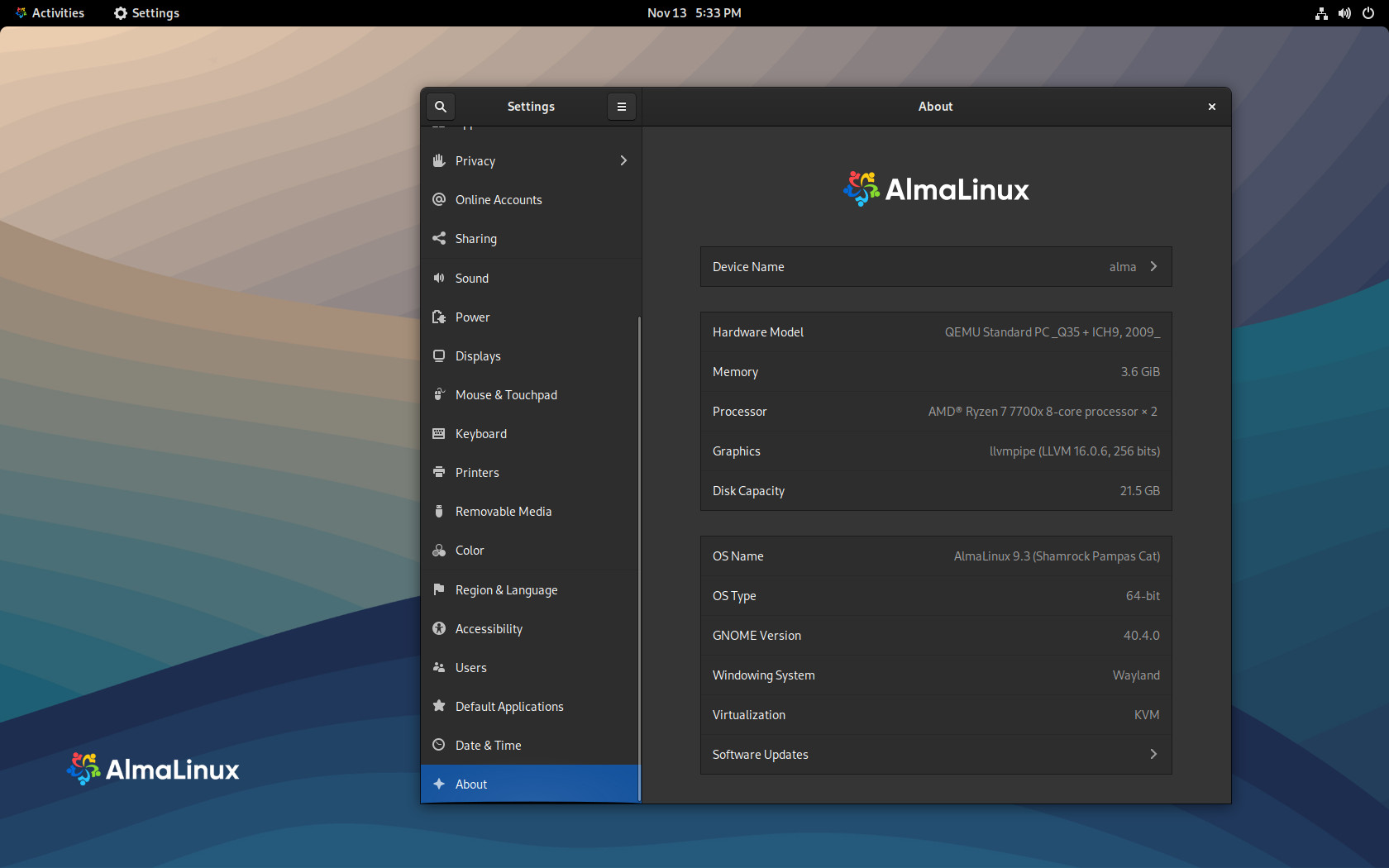Switch to the Sharing settings panel

530,239
